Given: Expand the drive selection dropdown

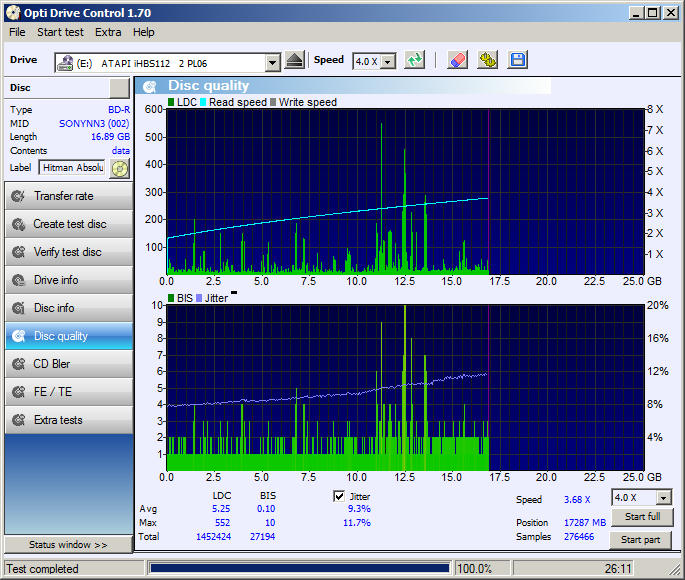Looking at the screenshot, I should coord(272,63).
